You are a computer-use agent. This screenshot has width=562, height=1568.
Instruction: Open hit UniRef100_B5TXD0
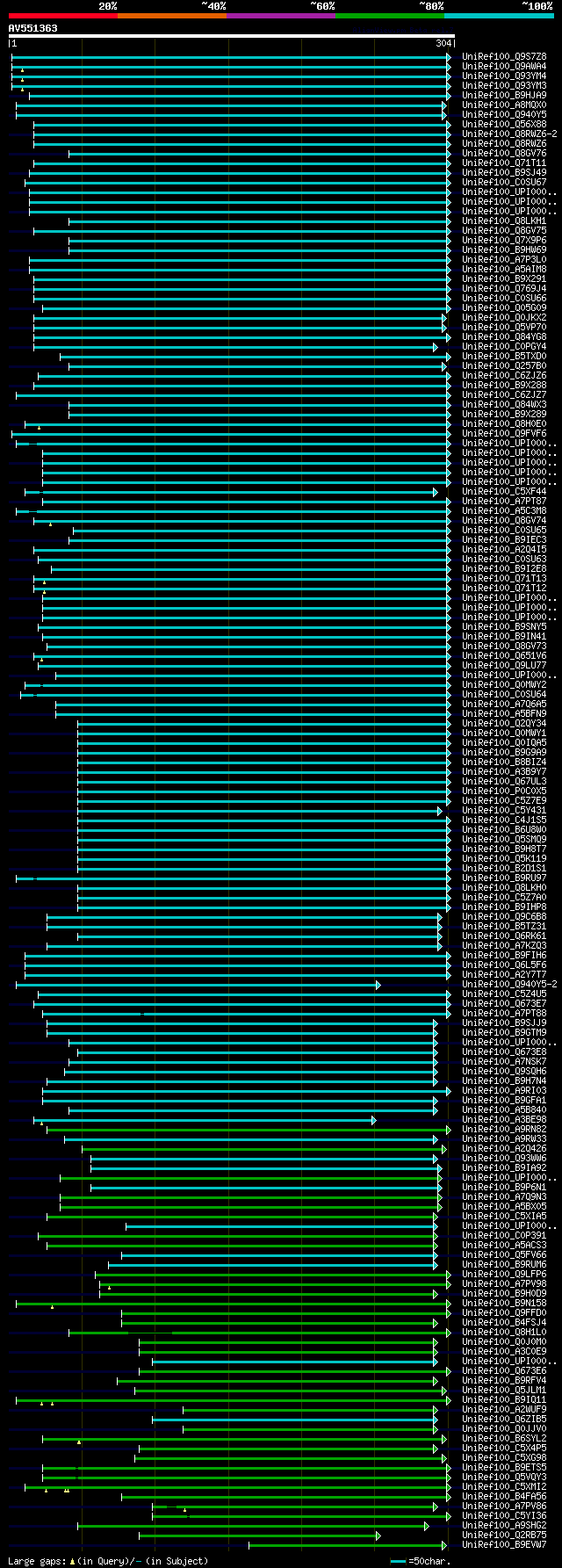504,356
